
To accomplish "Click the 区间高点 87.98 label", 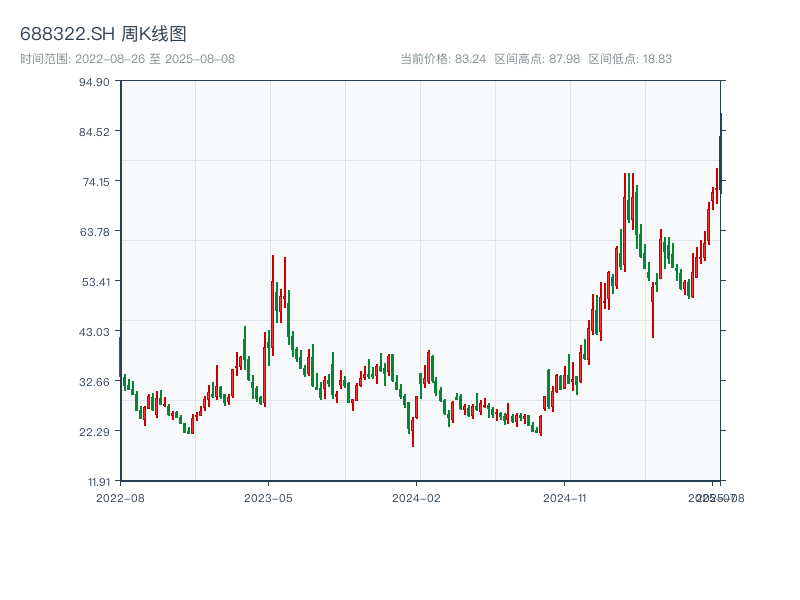I will pyautogui.click(x=537, y=59).
